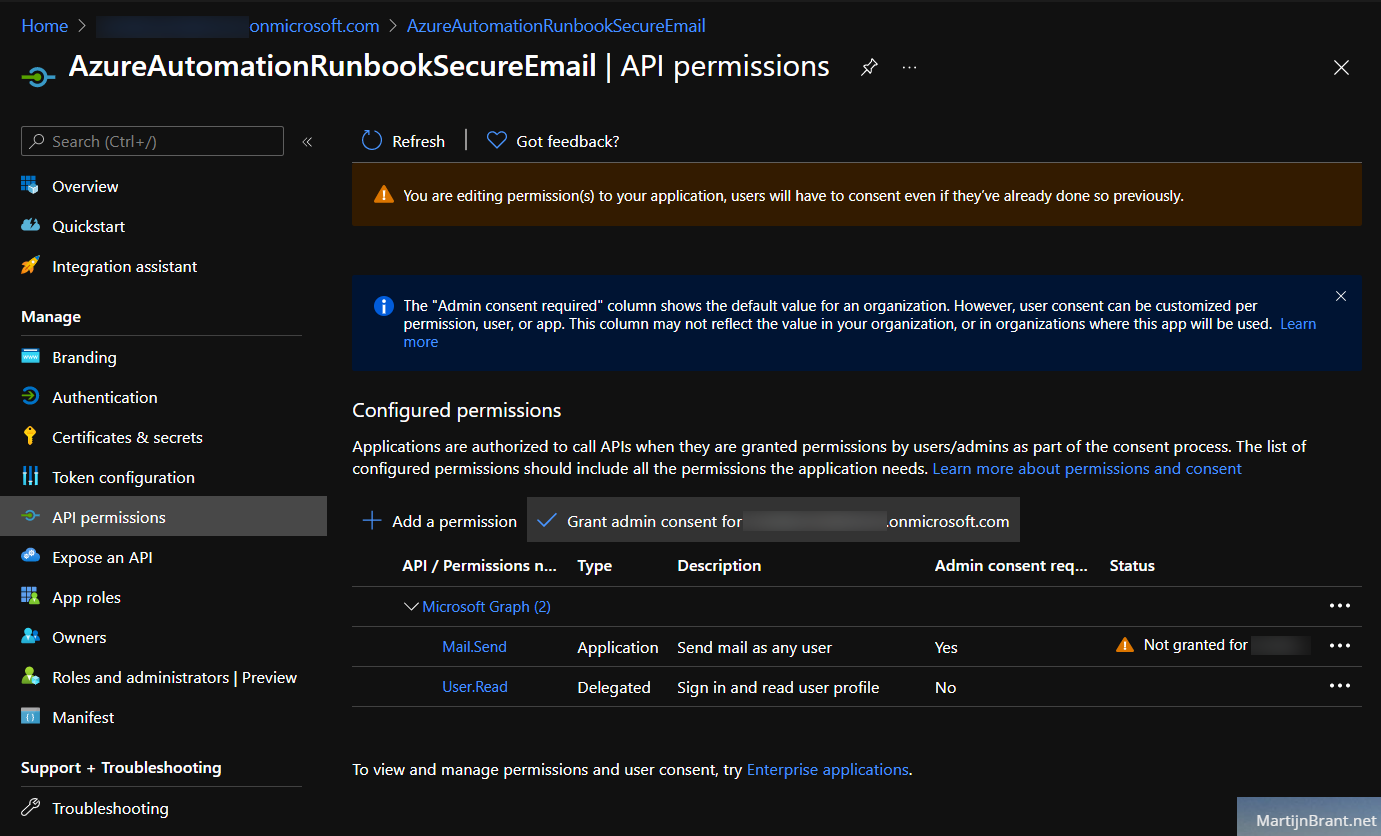The image size is (1381, 836).
Task: Click the Type column header
Action: pyautogui.click(x=594, y=566)
